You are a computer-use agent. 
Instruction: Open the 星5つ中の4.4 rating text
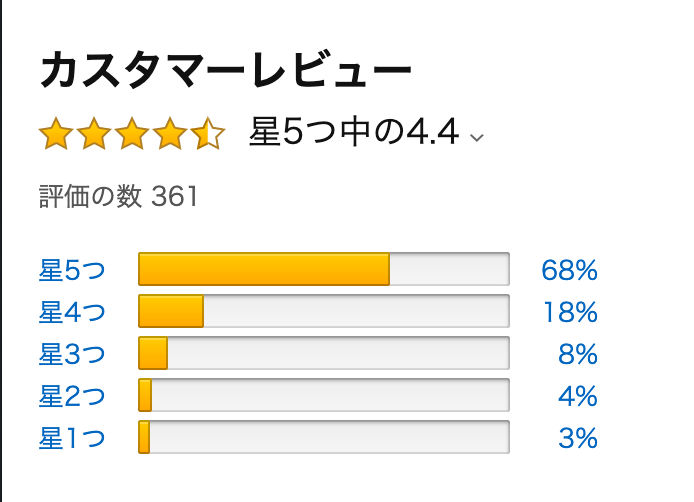[354, 131]
